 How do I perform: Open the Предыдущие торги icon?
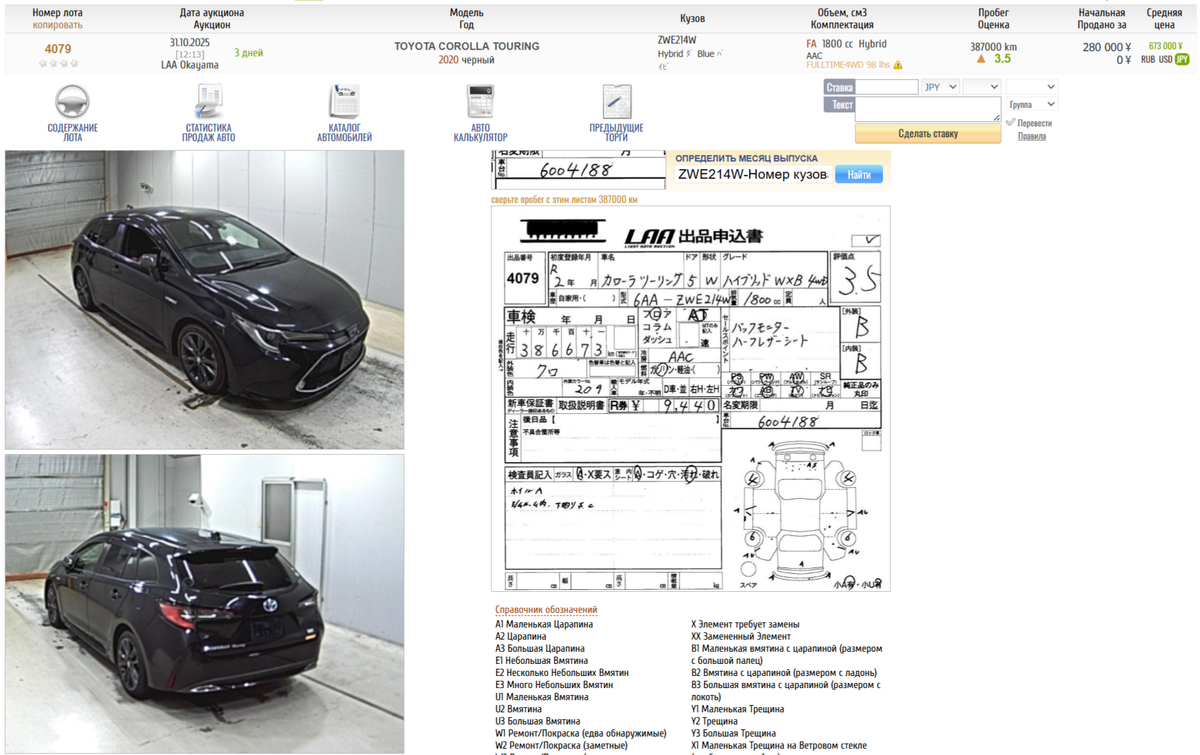tap(616, 102)
